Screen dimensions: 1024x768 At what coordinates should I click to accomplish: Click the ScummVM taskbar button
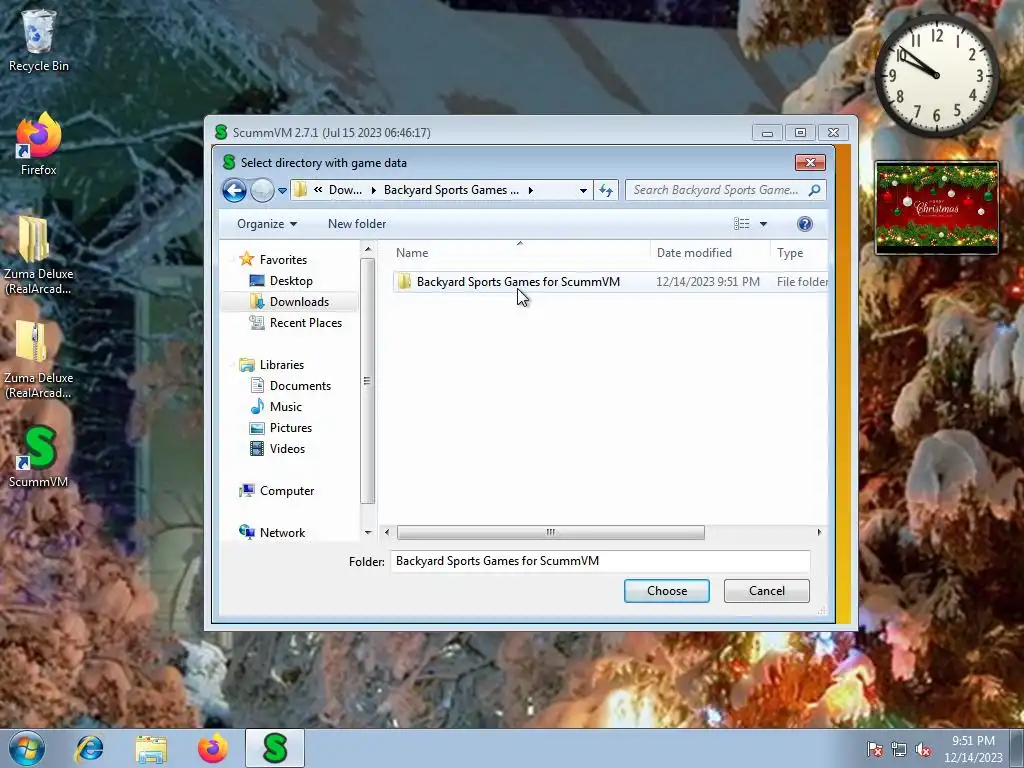(275, 748)
